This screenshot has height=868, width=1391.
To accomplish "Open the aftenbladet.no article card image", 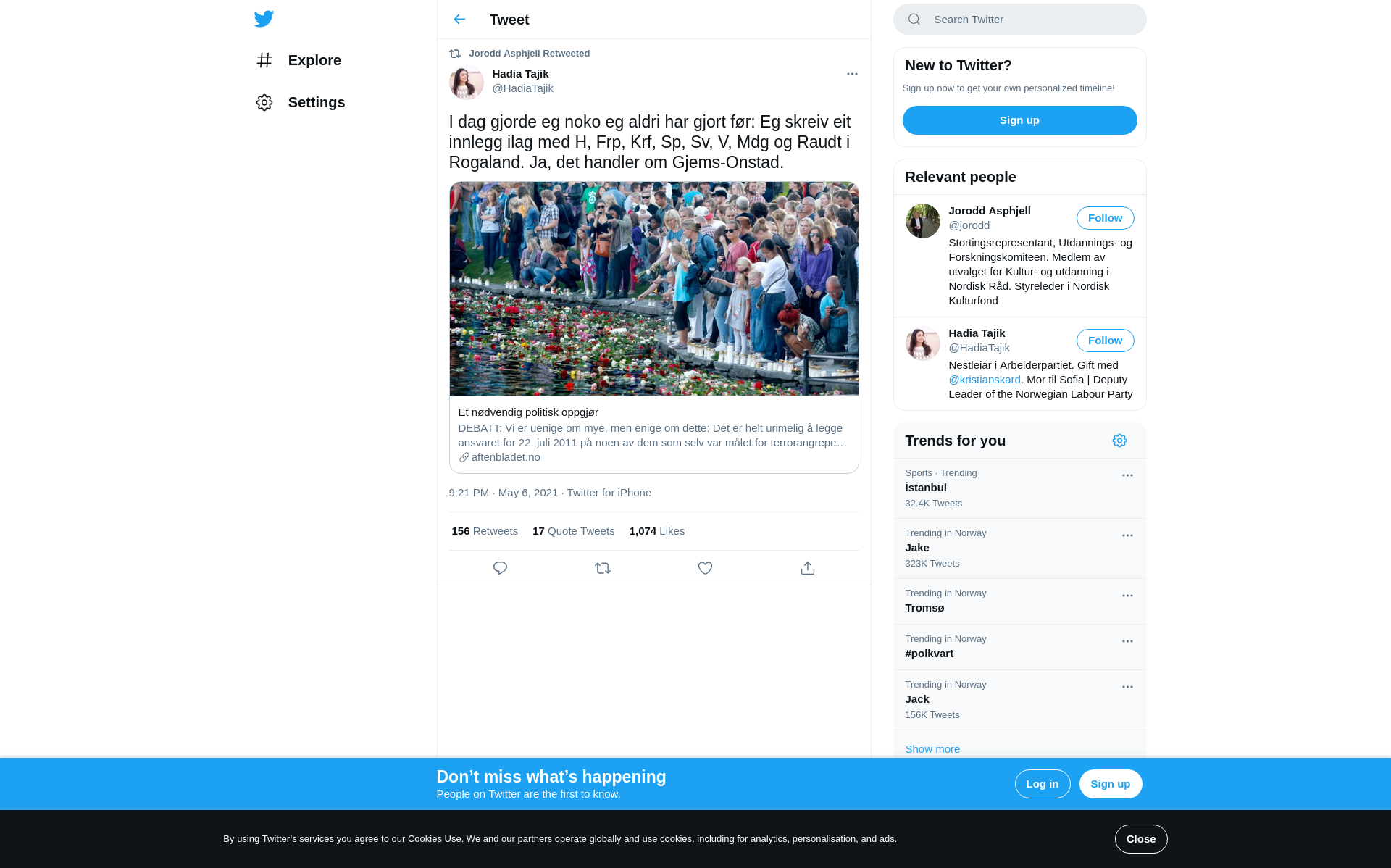I will click(653, 288).
